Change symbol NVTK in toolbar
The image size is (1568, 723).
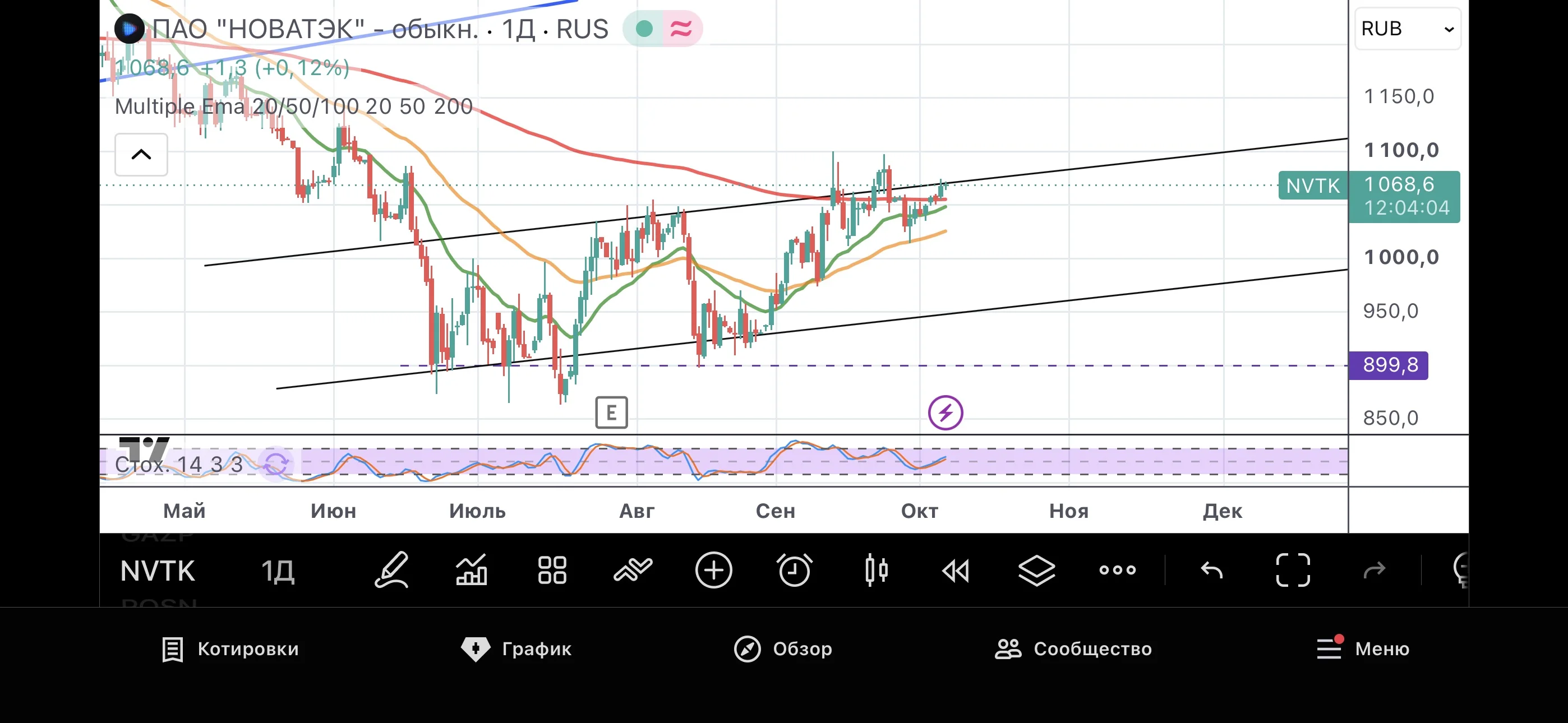point(158,571)
